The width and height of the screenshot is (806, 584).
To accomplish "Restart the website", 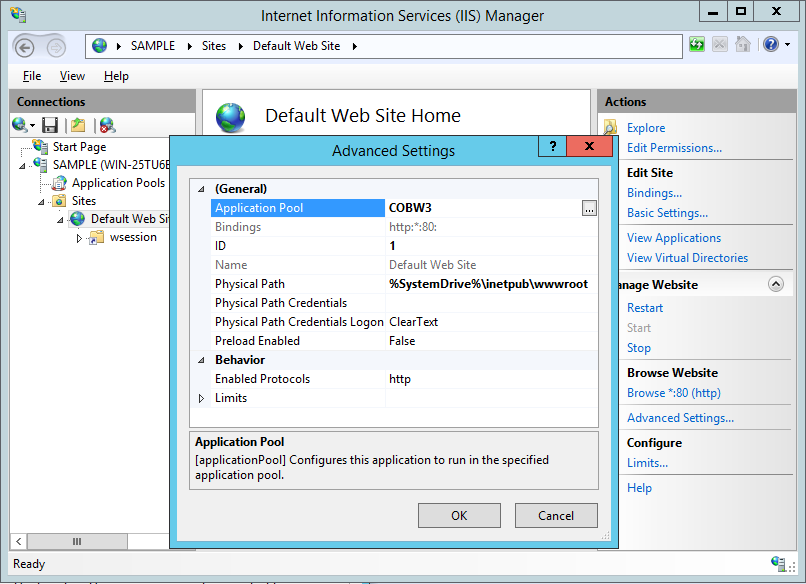I will coord(645,308).
